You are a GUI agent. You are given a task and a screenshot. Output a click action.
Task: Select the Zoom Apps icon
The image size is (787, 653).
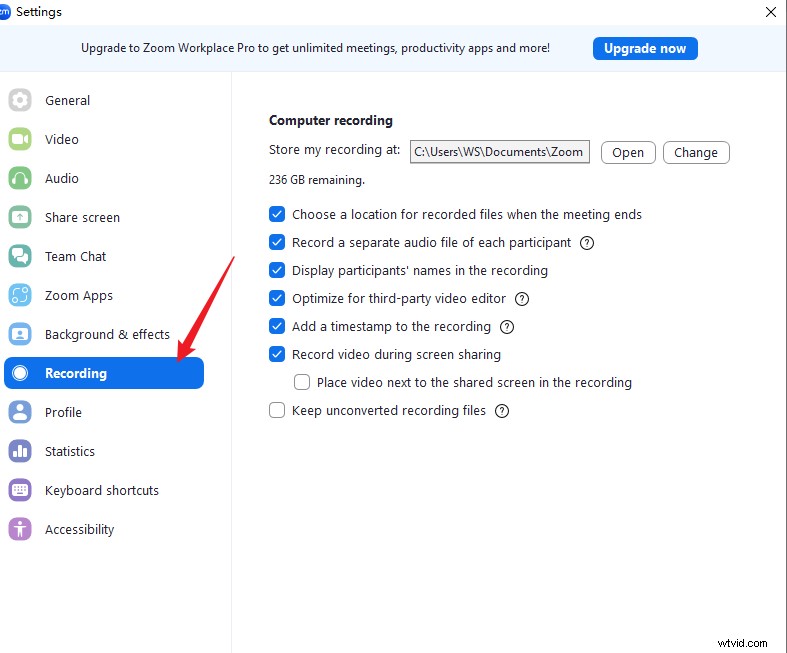(20, 295)
